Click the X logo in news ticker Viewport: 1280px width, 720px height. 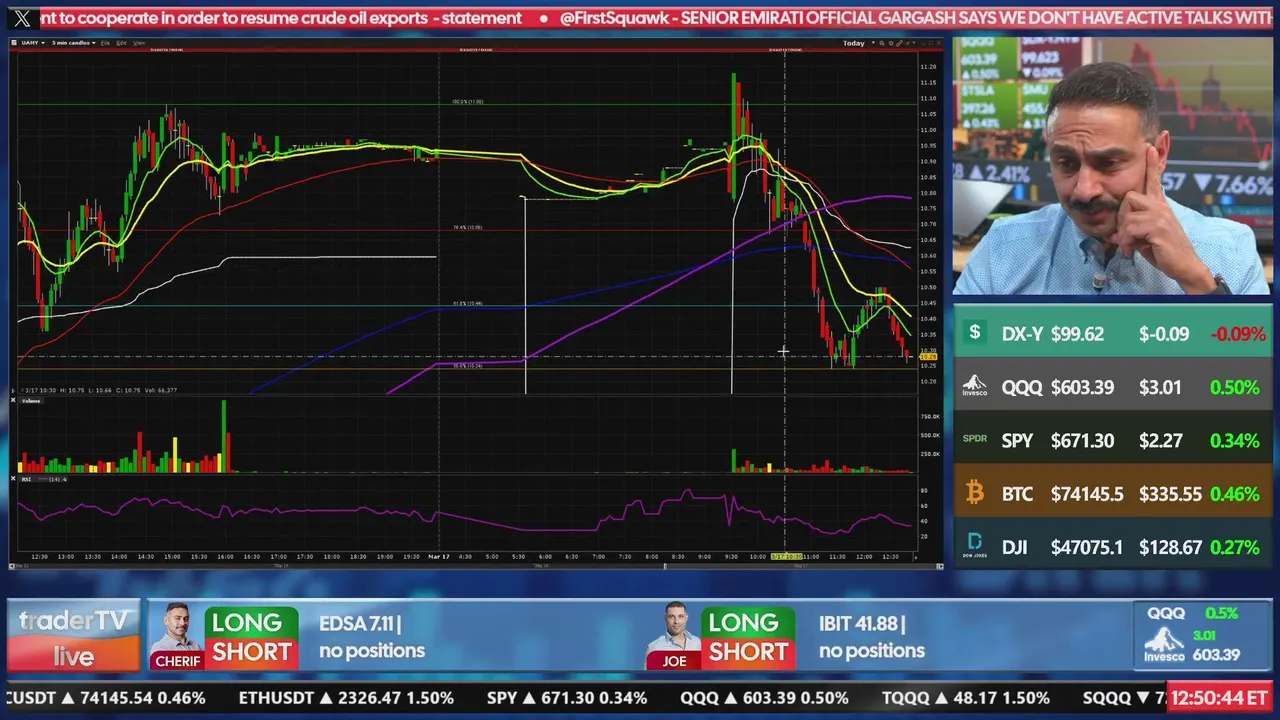pyautogui.click(x=21, y=18)
